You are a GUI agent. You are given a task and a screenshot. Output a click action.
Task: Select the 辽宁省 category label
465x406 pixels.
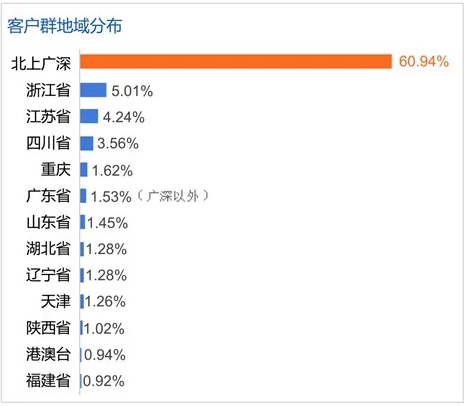tap(48, 275)
